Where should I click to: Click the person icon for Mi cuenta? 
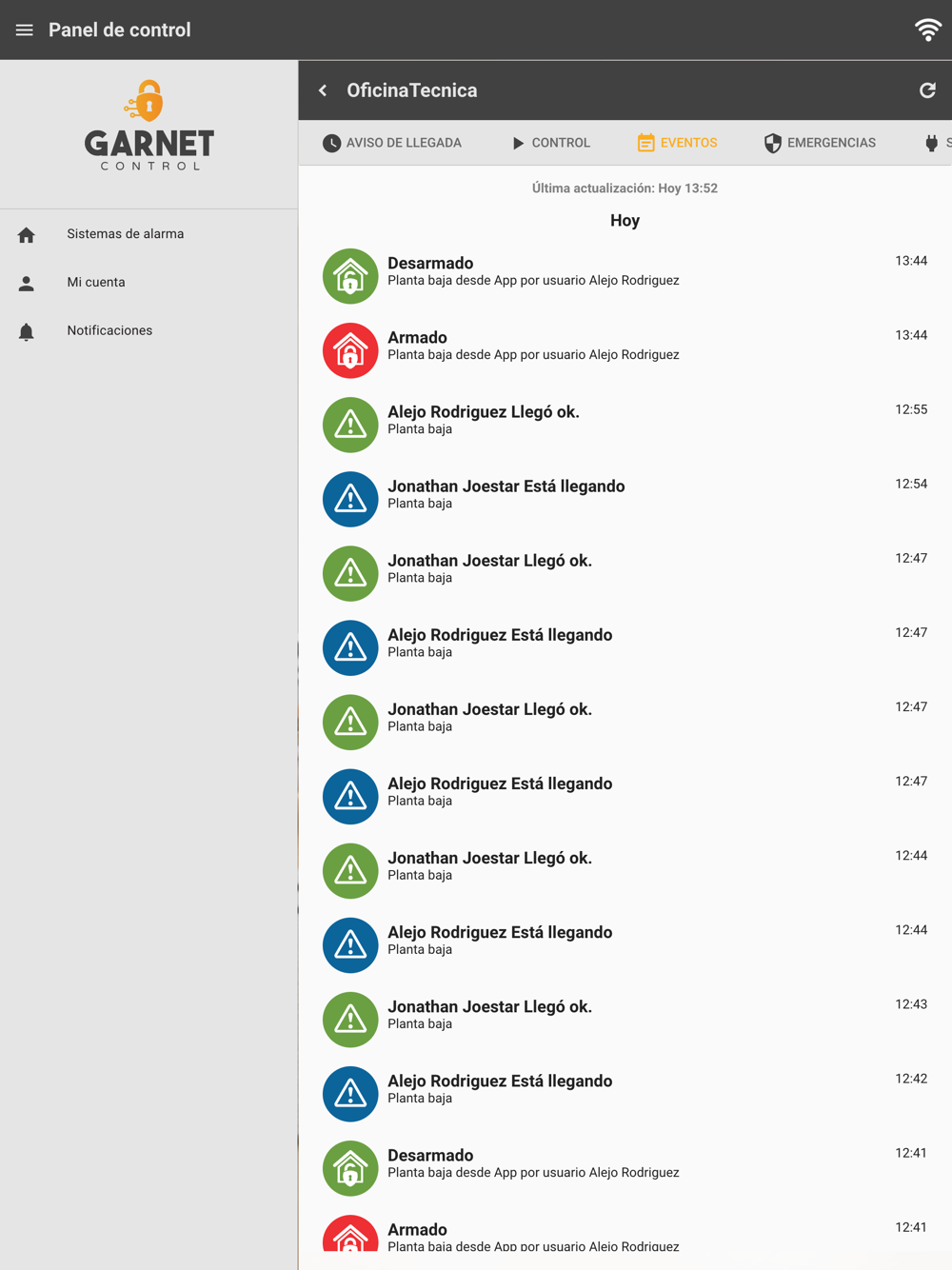(x=27, y=283)
